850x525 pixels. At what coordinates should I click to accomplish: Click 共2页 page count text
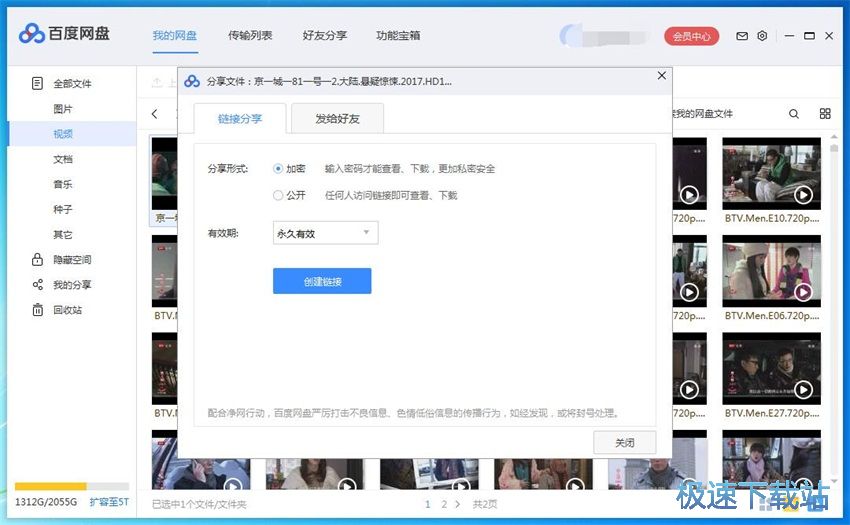coord(485,504)
